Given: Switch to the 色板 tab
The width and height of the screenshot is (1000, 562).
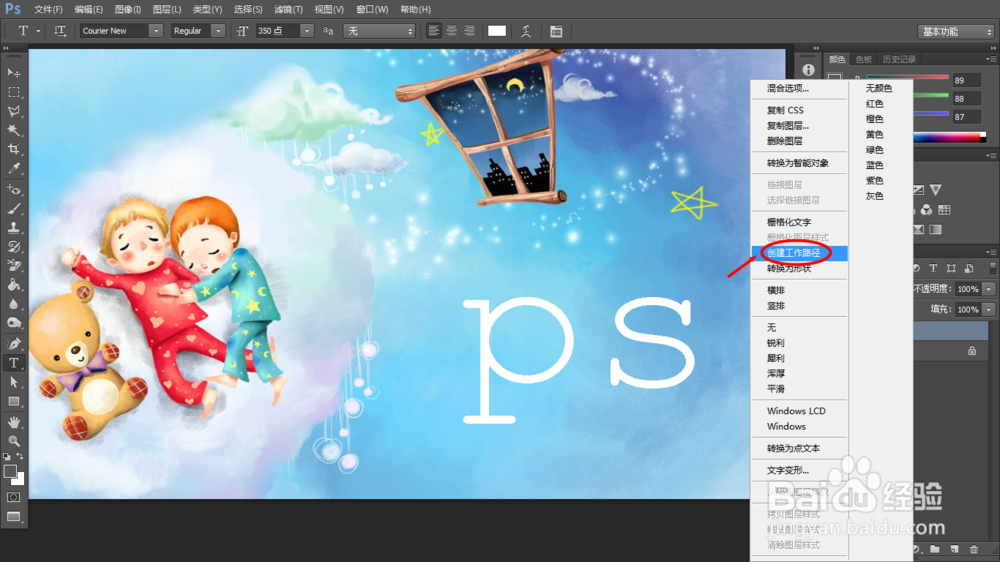Looking at the screenshot, I should [864, 59].
